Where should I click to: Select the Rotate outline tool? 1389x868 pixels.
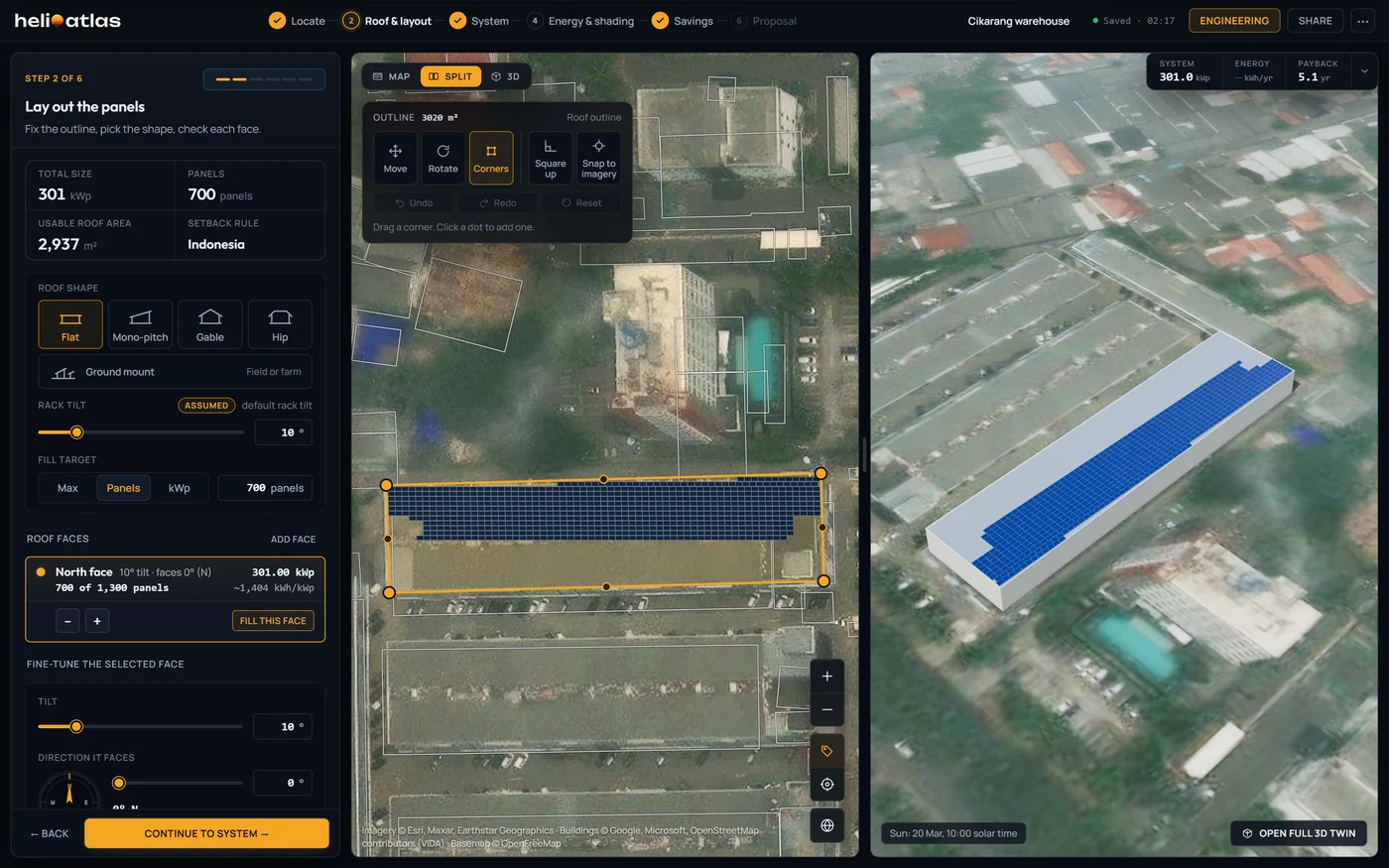[x=442, y=158]
